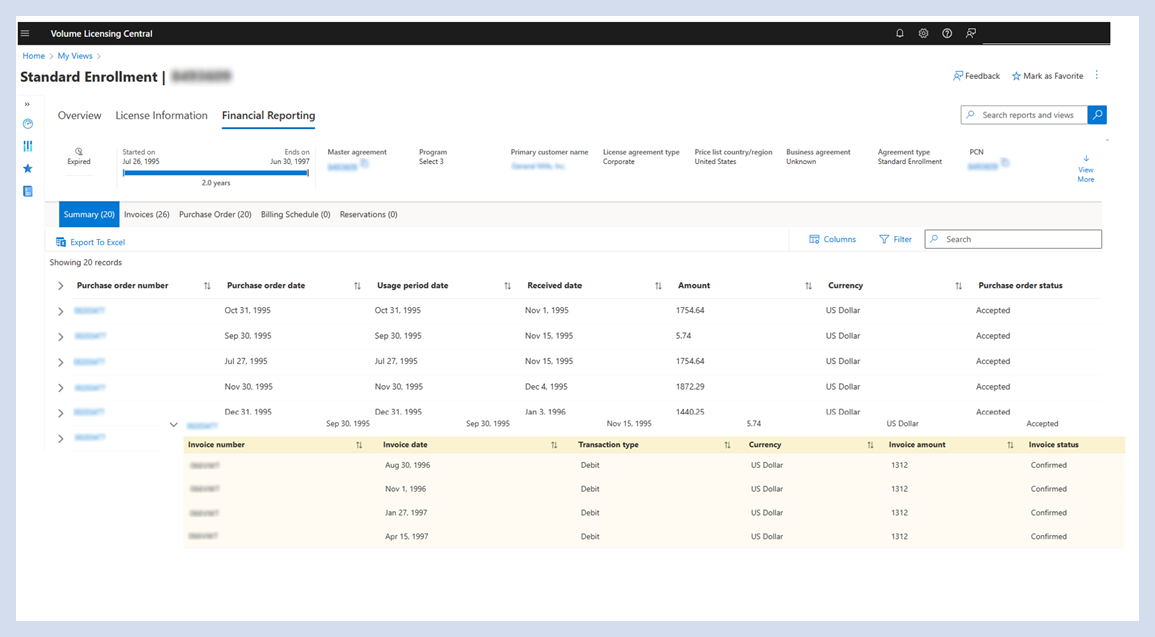This screenshot has width=1155, height=637.
Task: Open the favorites star in sidebar
Action: (x=28, y=169)
